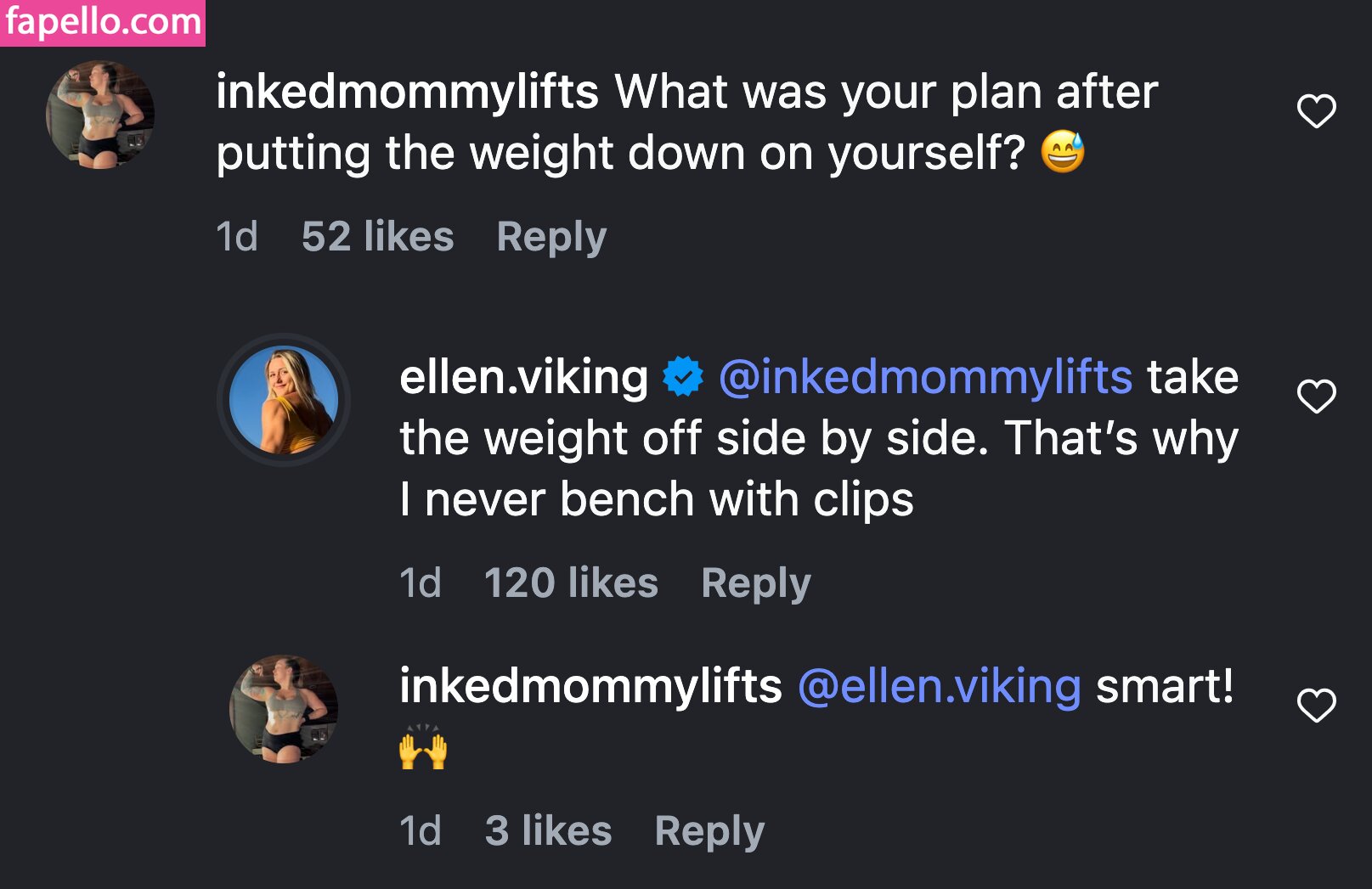The image size is (1372, 889).
Task: Open the inkedmommylifts username on the top comment
Action: coord(407,92)
